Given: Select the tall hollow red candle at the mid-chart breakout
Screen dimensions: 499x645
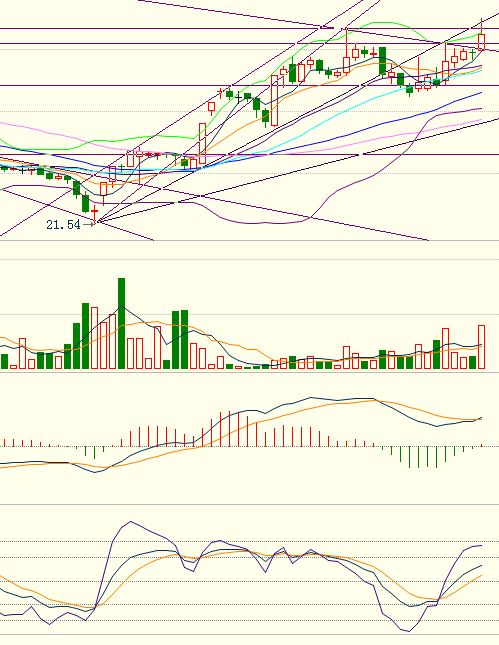Looking at the screenshot, I should click(274, 101).
